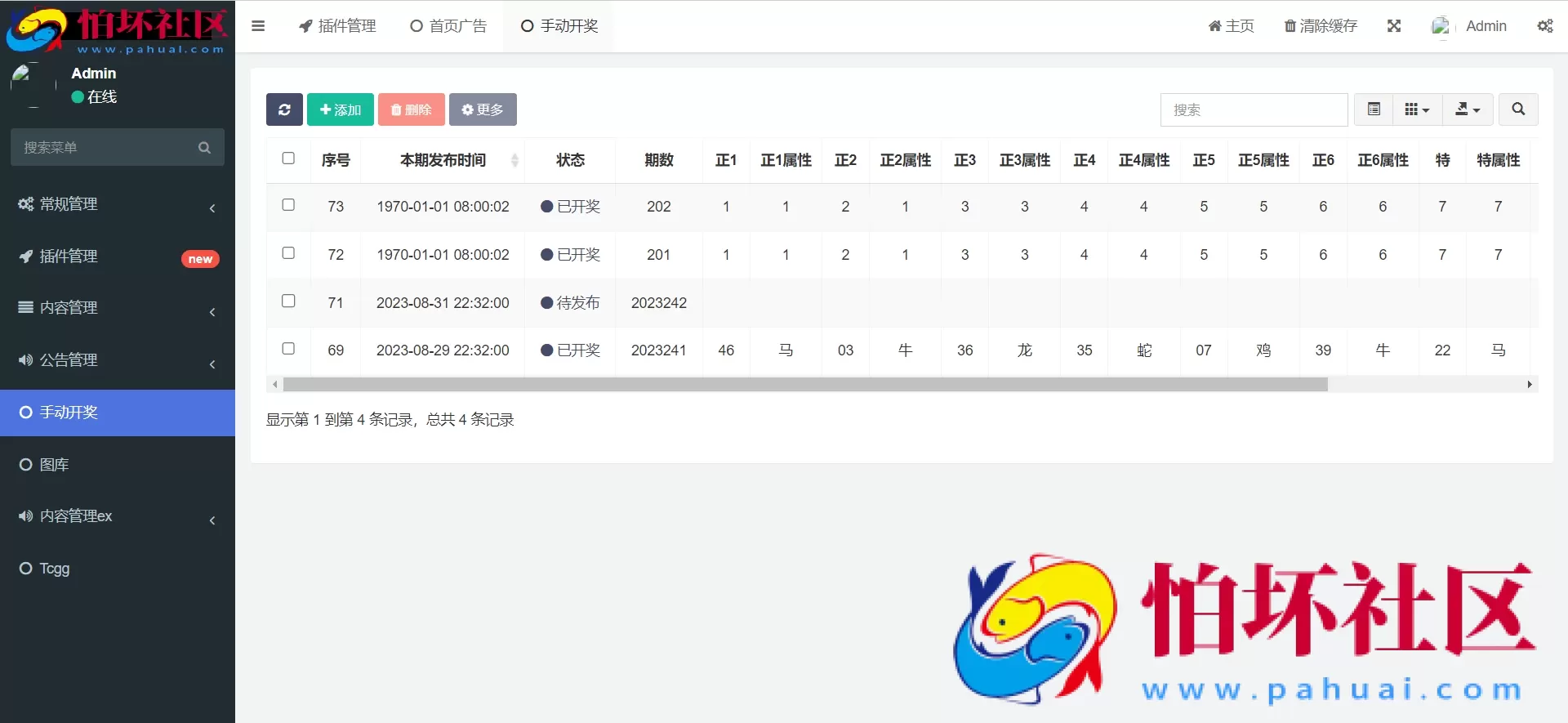Image resolution: width=1568 pixels, height=723 pixels.
Task: Expand 公告管理 sidebar menu
Action: [118, 360]
